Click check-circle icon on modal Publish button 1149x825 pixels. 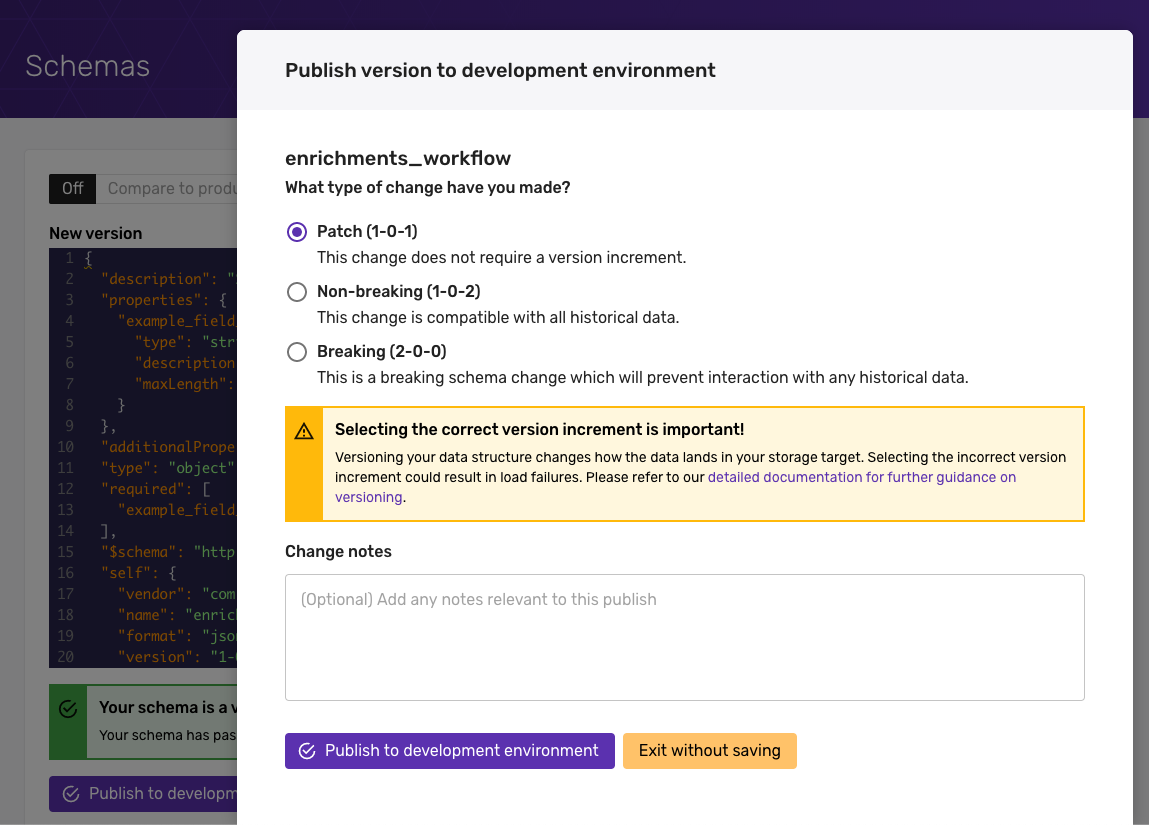307,751
